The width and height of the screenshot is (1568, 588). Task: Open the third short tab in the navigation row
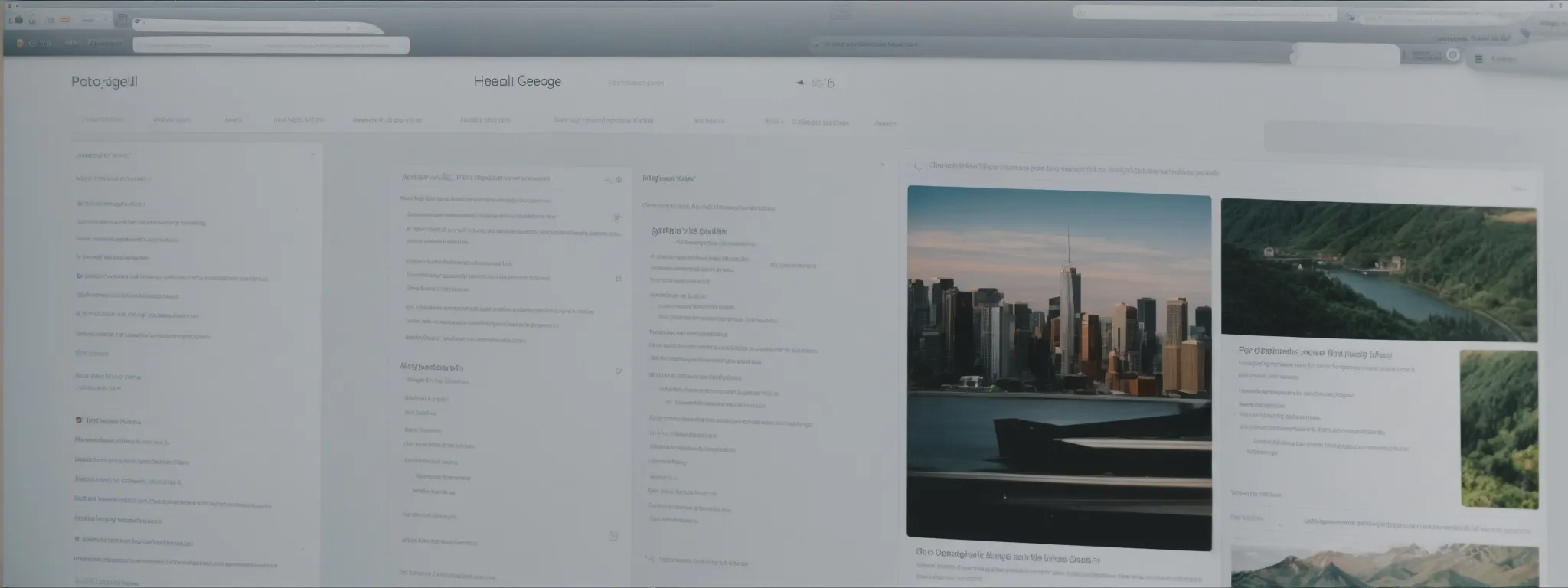(233, 119)
